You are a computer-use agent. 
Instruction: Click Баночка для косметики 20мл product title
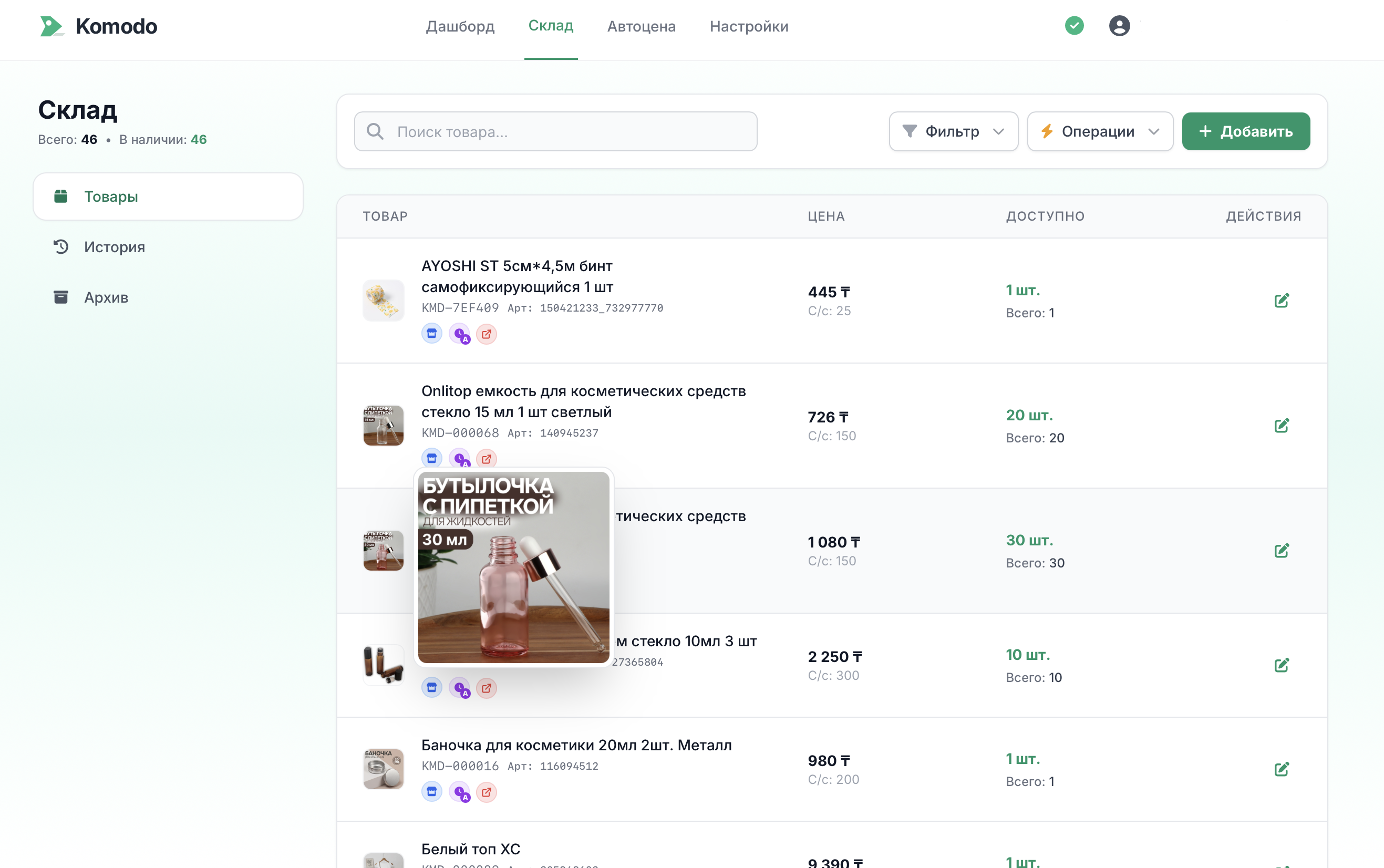pos(576,745)
